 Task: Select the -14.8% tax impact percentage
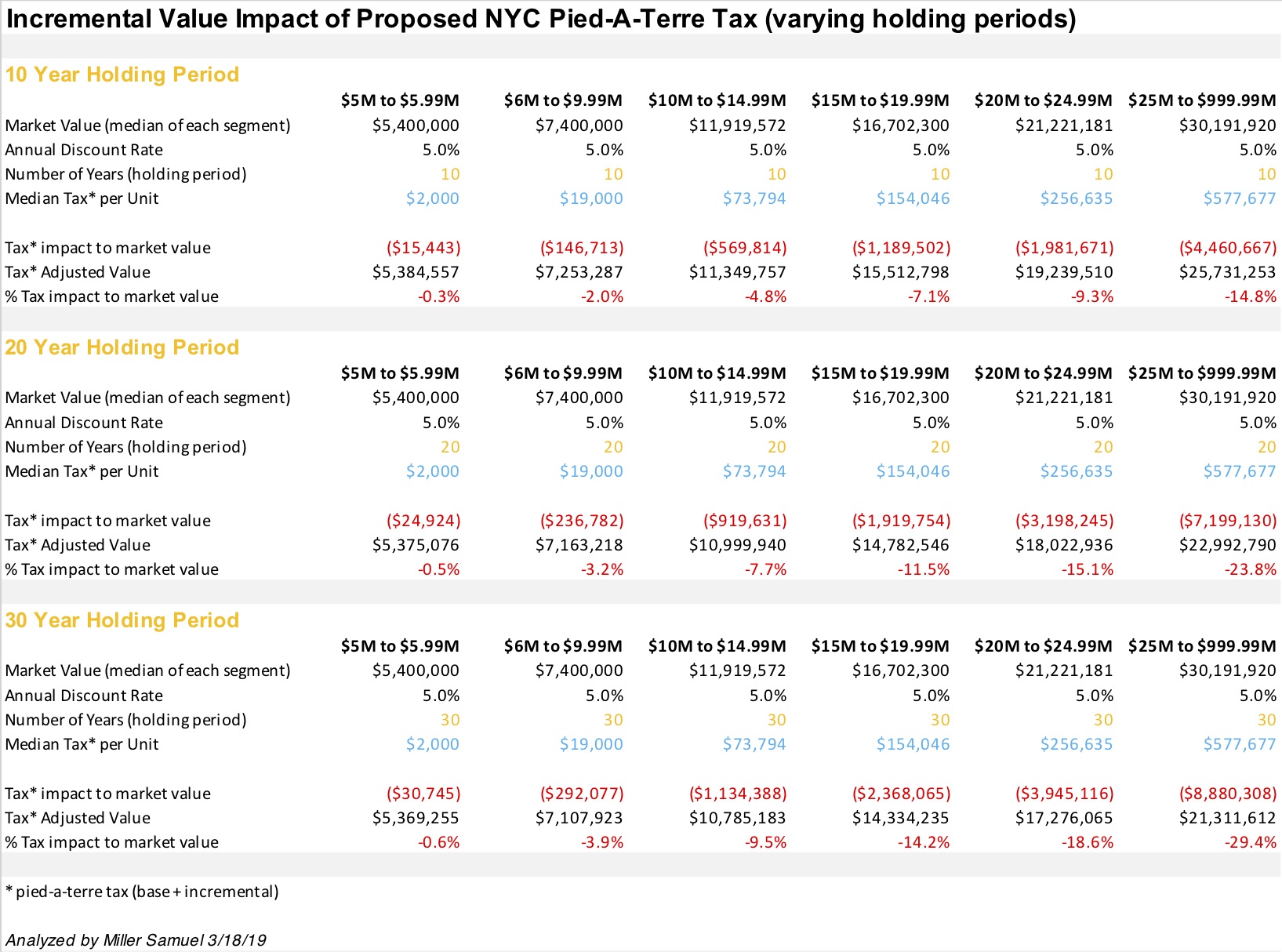[x=1251, y=296]
